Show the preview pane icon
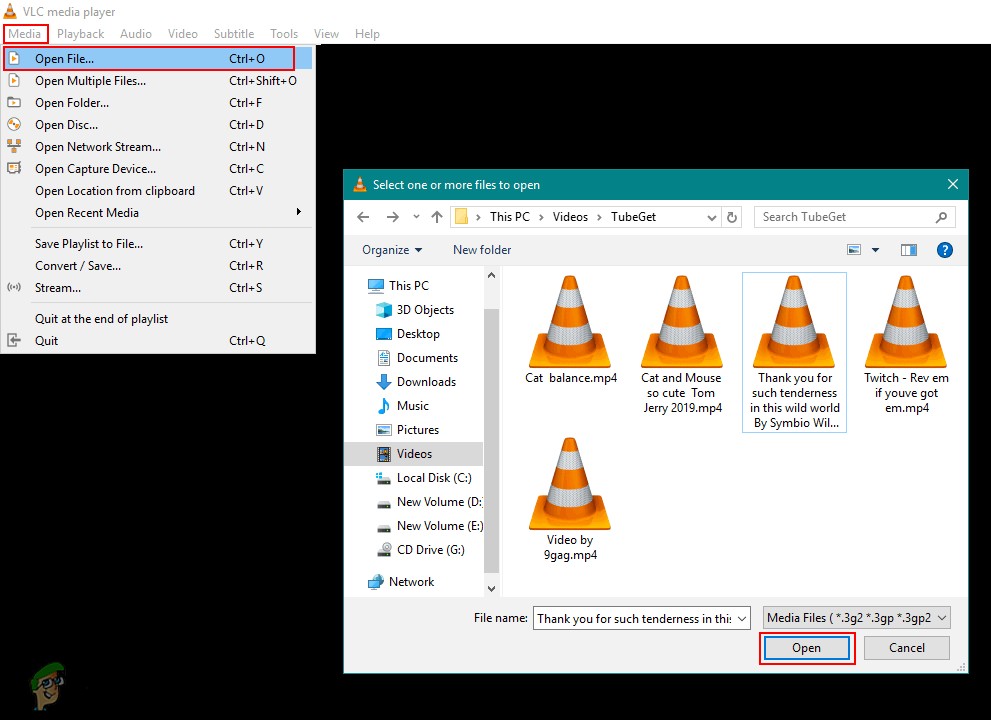This screenshot has width=991, height=720. (908, 250)
